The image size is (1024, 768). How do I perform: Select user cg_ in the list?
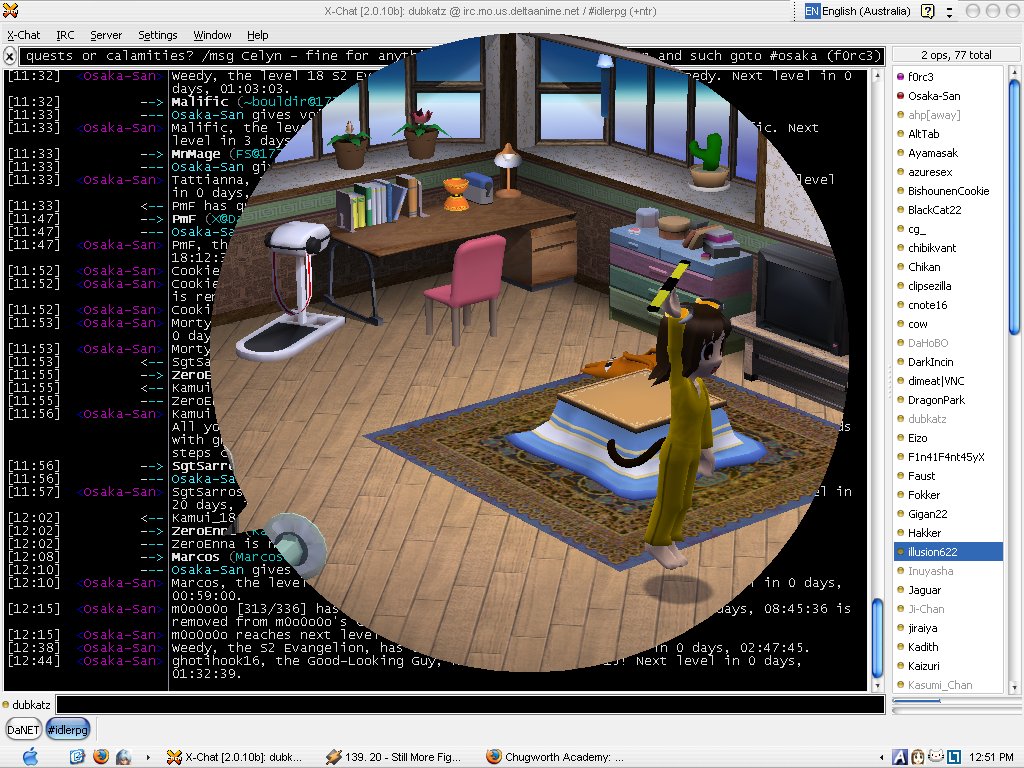pyautogui.click(x=948, y=229)
